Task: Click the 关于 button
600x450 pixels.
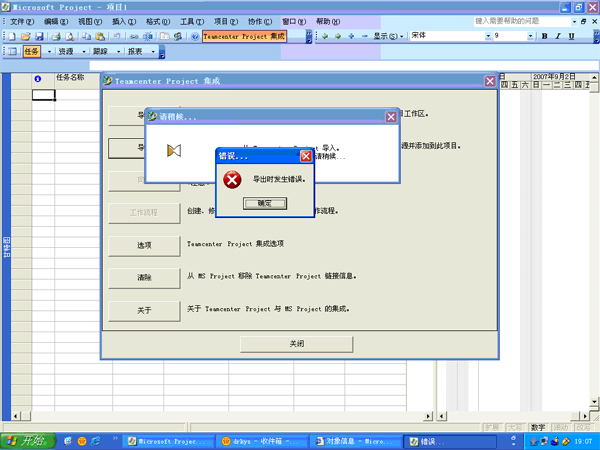Action: [144, 310]
